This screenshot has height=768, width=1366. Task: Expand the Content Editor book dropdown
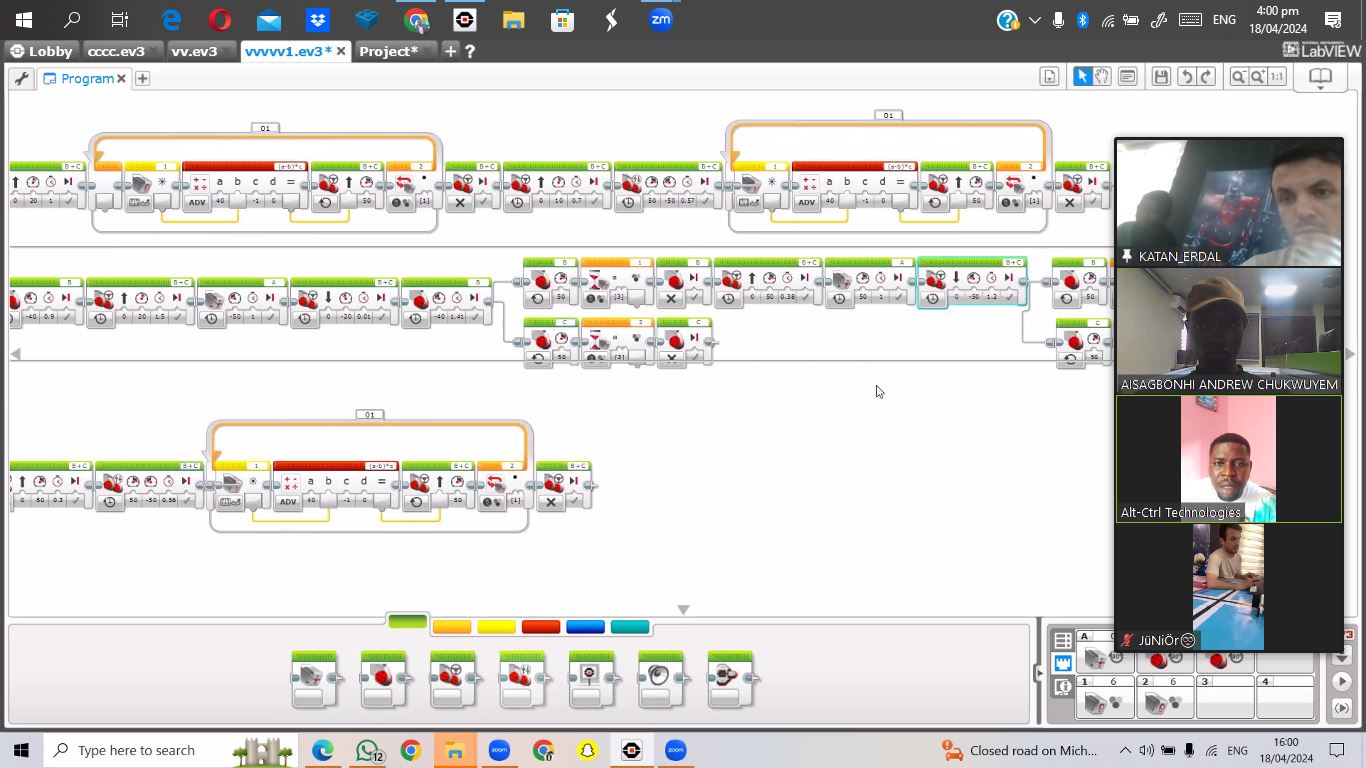(1321, 79)
